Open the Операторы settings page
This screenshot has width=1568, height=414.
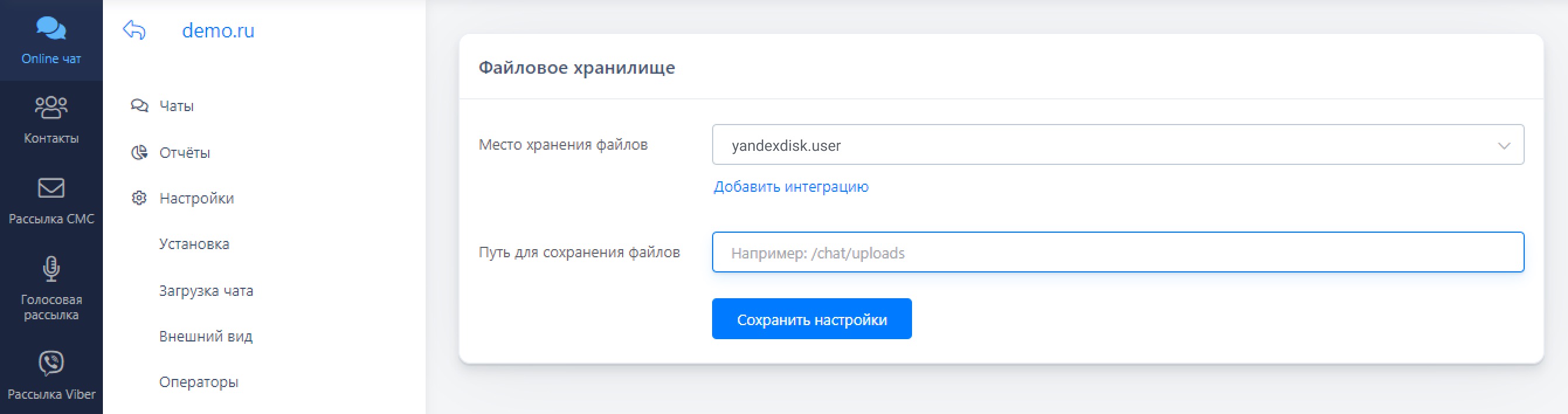pyautogui.click(x=198, y=382)
